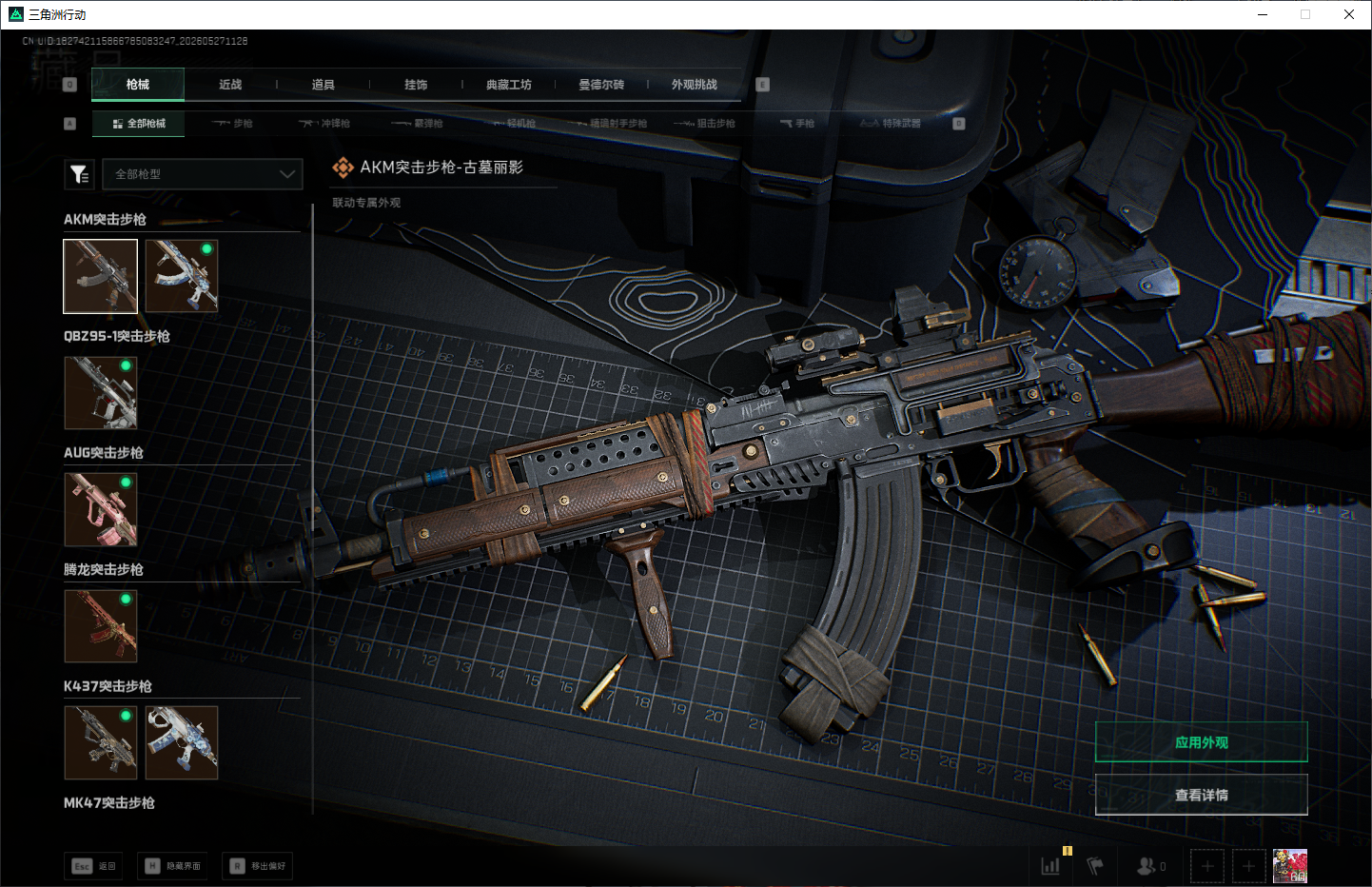Open the skin filter funnel icon

[79, 174]
